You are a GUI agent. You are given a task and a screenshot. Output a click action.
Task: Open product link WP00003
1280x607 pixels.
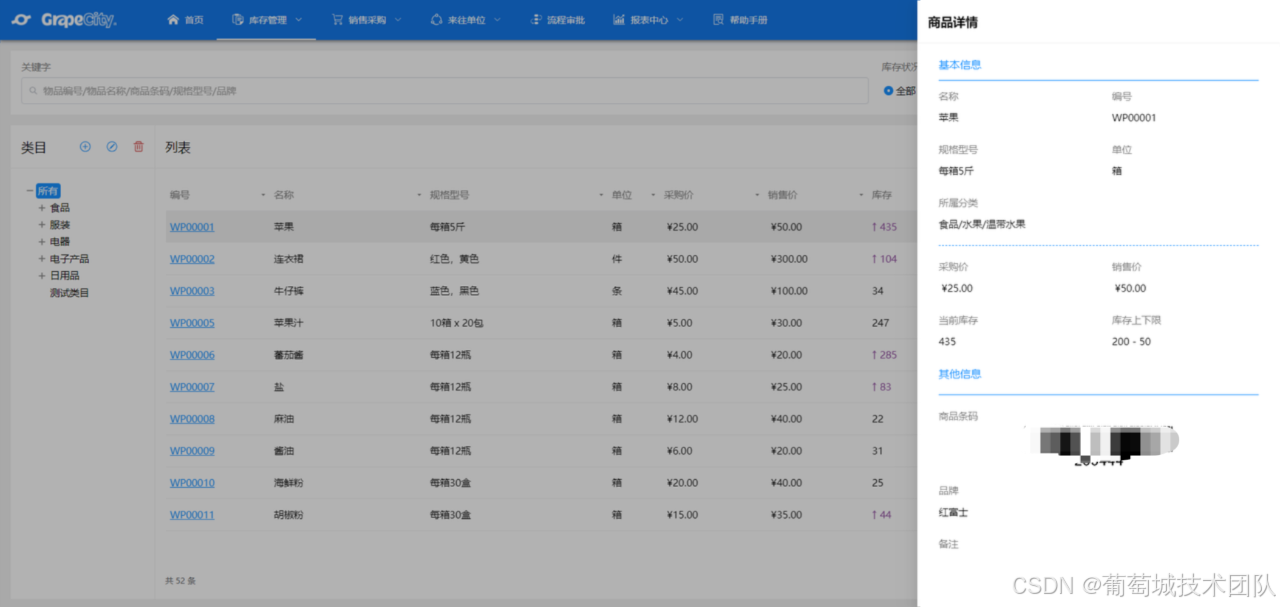192,291
